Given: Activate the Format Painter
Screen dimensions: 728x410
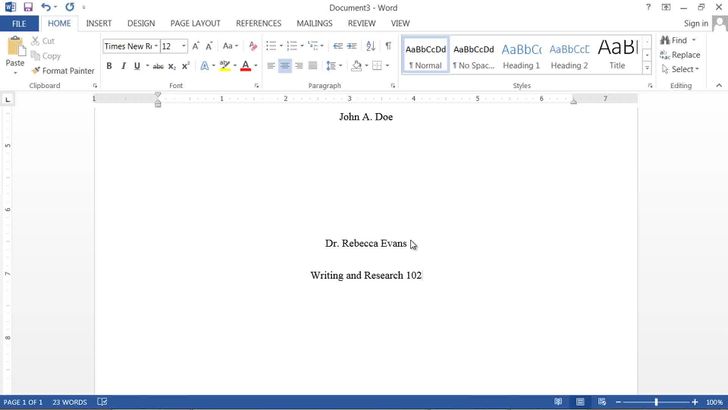Looking at the screenshot, I should tap(63, 71).
